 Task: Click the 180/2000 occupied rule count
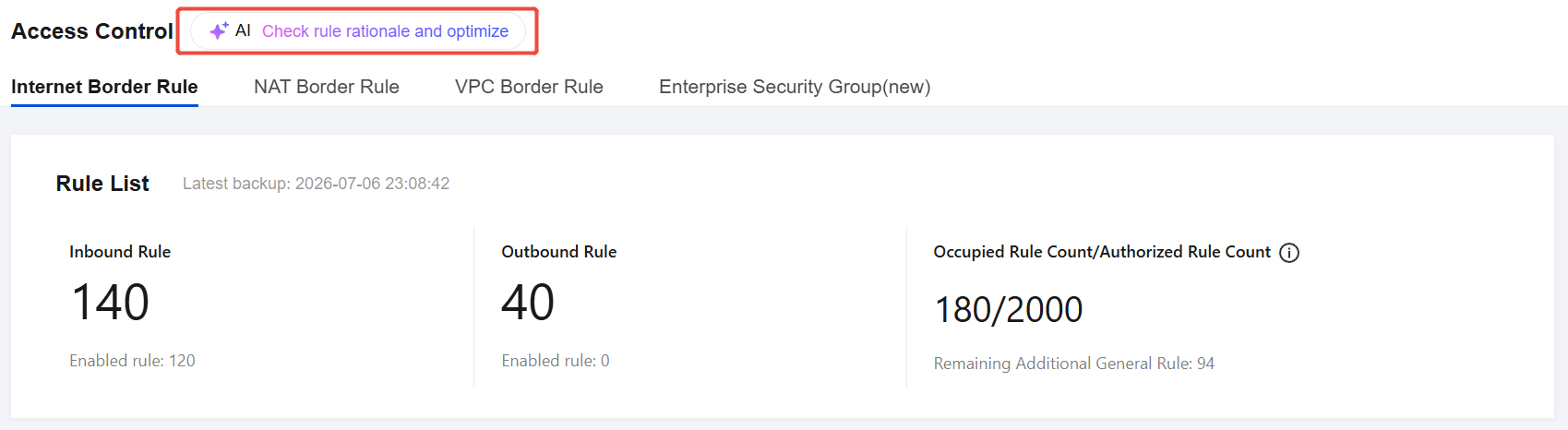pyautogui.click(x=1009, y=310)
